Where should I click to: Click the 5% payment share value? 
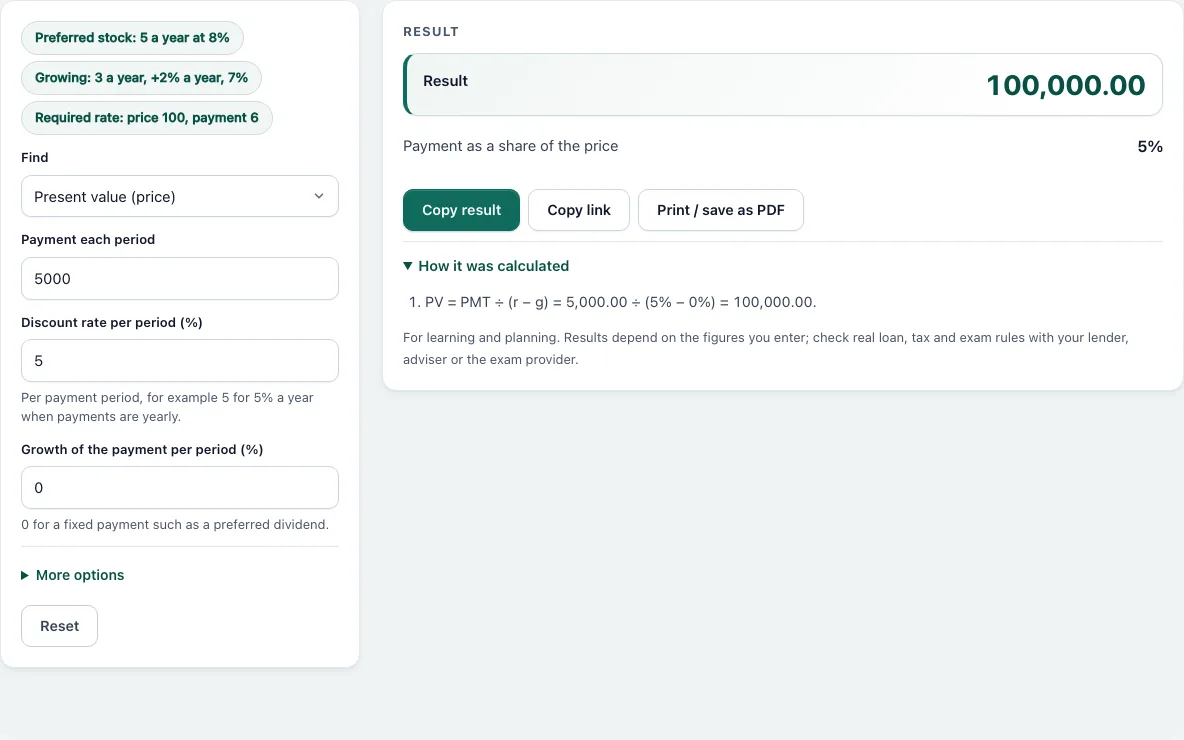1150,146
